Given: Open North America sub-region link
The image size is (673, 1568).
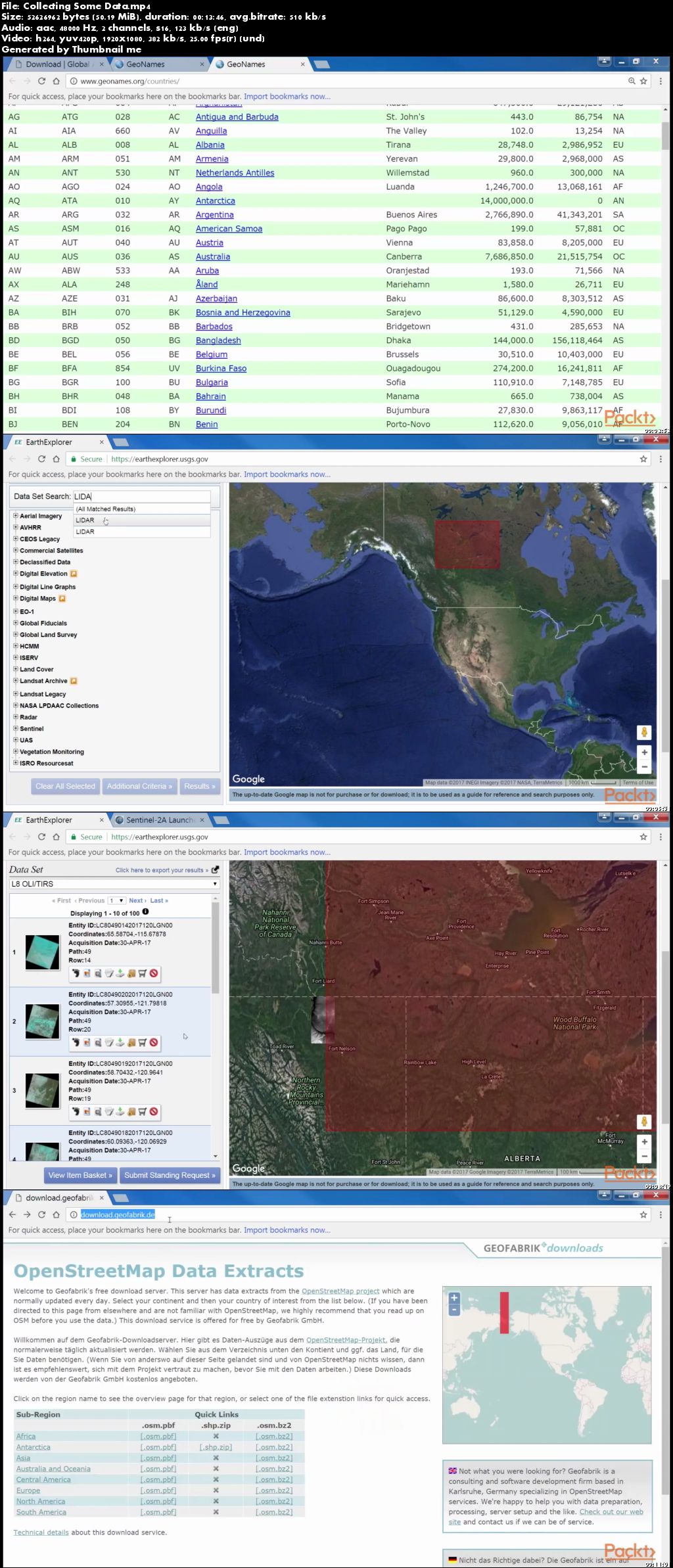Looking at the screenshot, I should click(41, 1501).
